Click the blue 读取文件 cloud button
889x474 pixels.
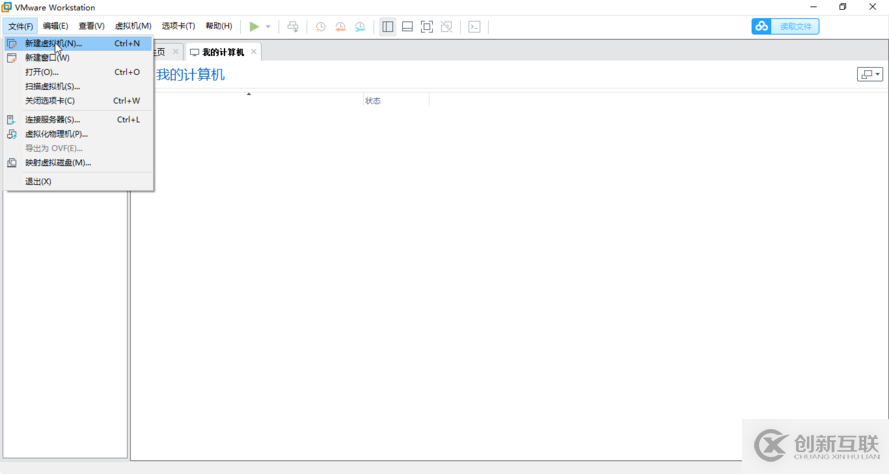click(x=785, y=26)
